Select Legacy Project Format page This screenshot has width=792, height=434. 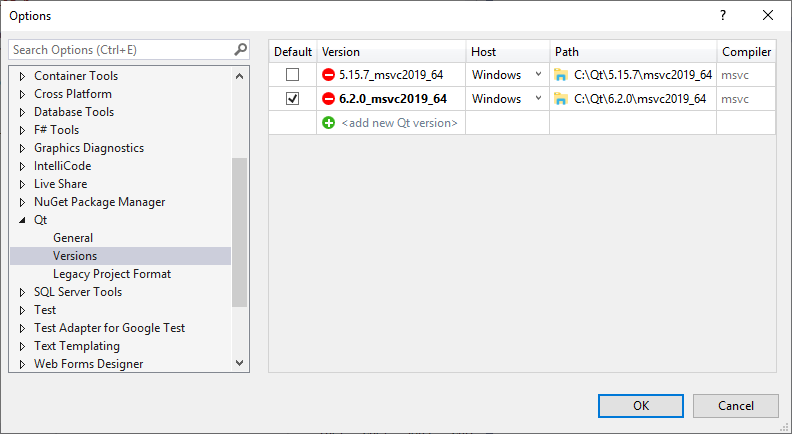pyautogui.click(x=112, y=274)
